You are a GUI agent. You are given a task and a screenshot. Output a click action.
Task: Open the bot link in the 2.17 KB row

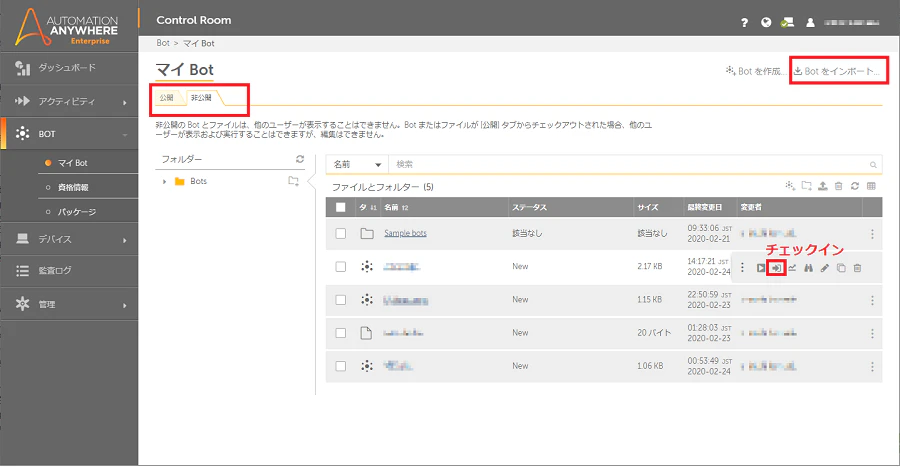(x=402, y=267)
